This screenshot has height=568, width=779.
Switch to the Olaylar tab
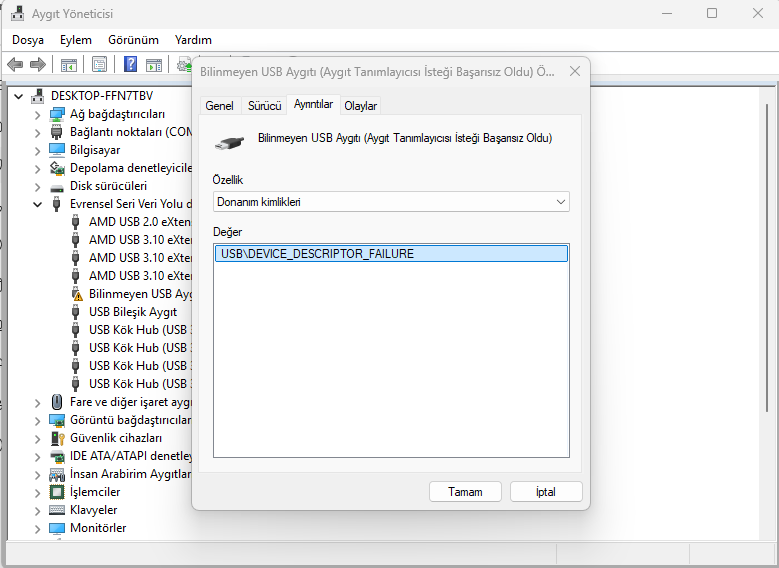pos(361,105)
